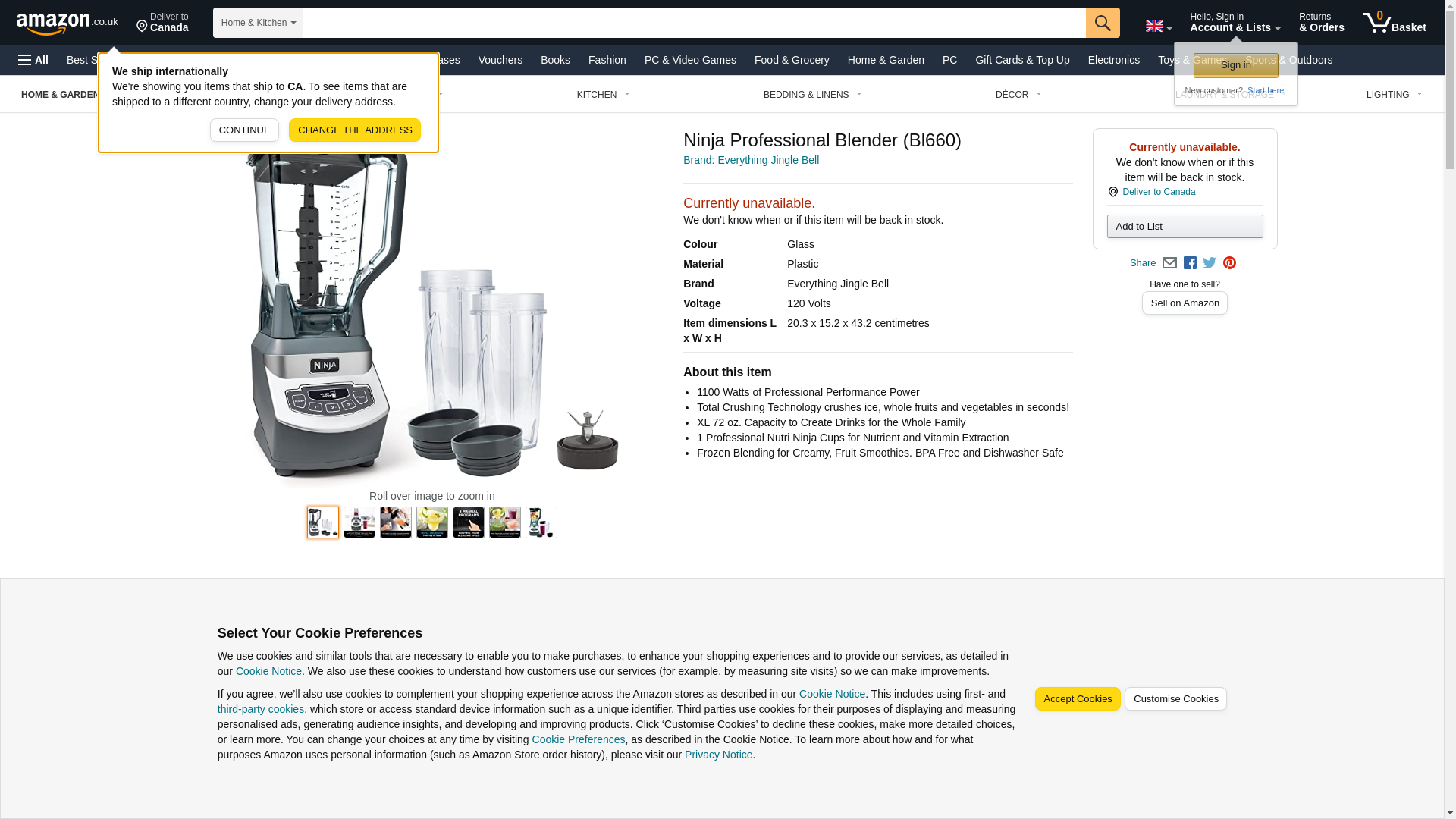
Task: Open the shopping basket icon
Action: tap(1394, 23)
